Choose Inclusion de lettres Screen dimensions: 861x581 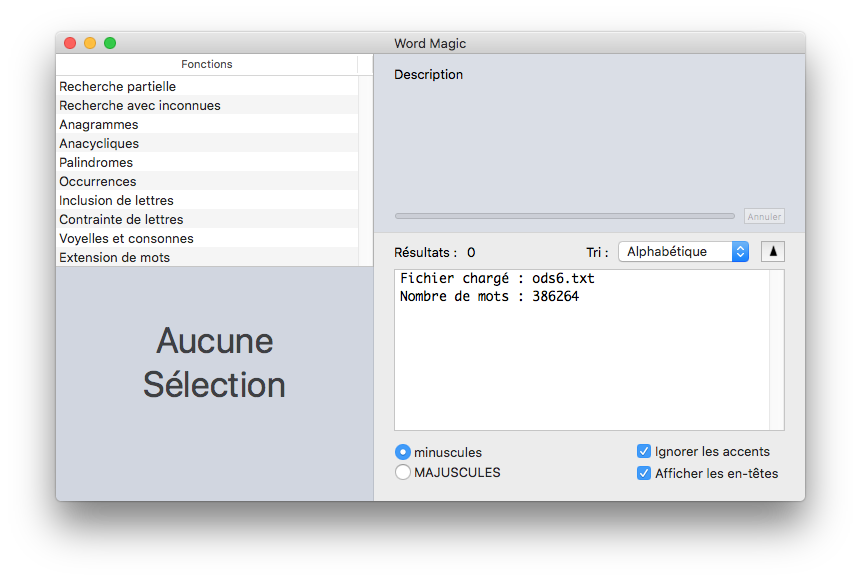116,201
